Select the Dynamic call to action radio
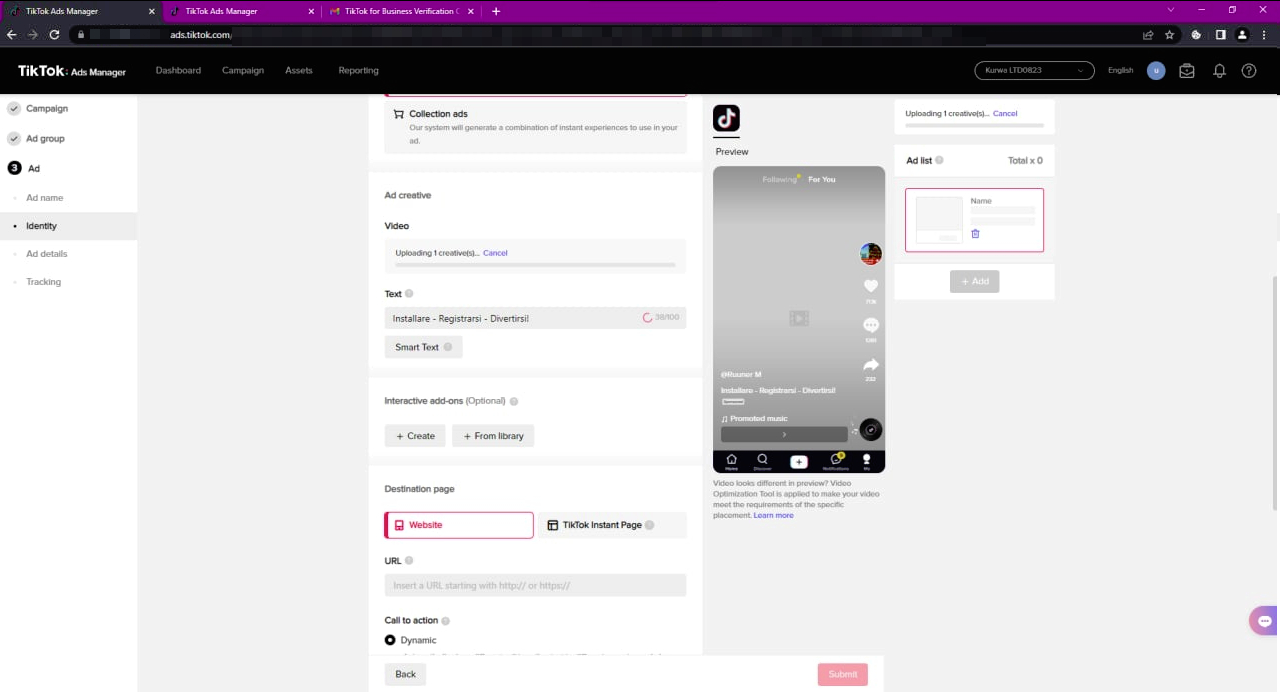This screenshot has height=692, width=1280. coord(390,640)
